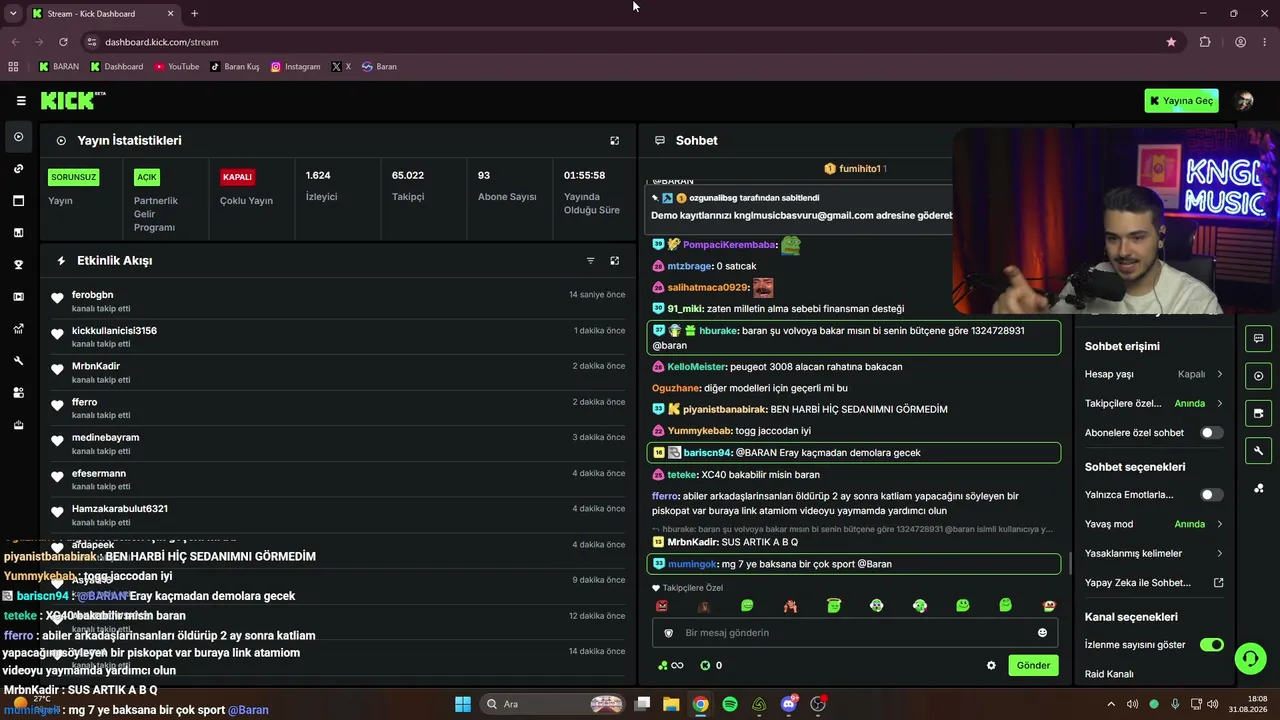Open the camera panel icon in right rail
Image resolution: width=1280 pixels, height=720 pixels.
(x=1258, y=413)
